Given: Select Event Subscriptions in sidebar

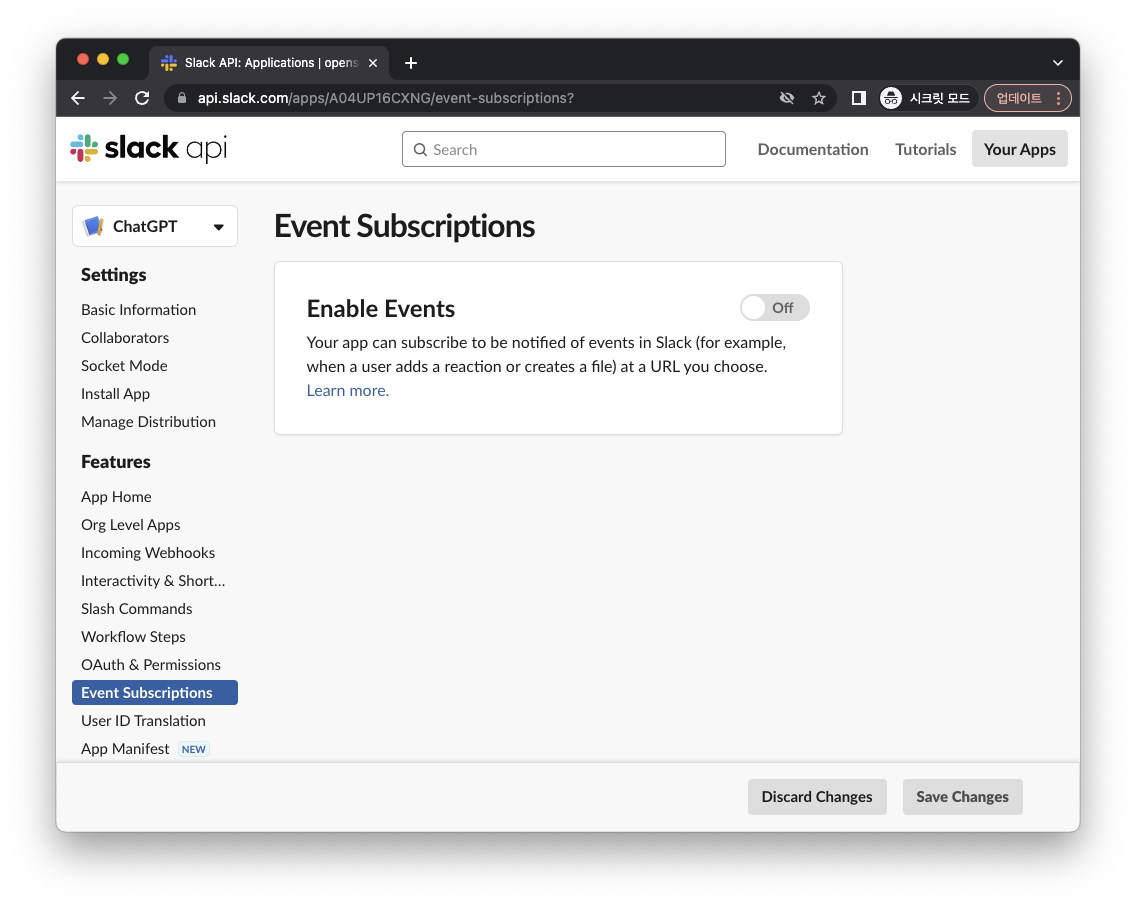Looking at the screenshot, I should (x=155, y=693).
